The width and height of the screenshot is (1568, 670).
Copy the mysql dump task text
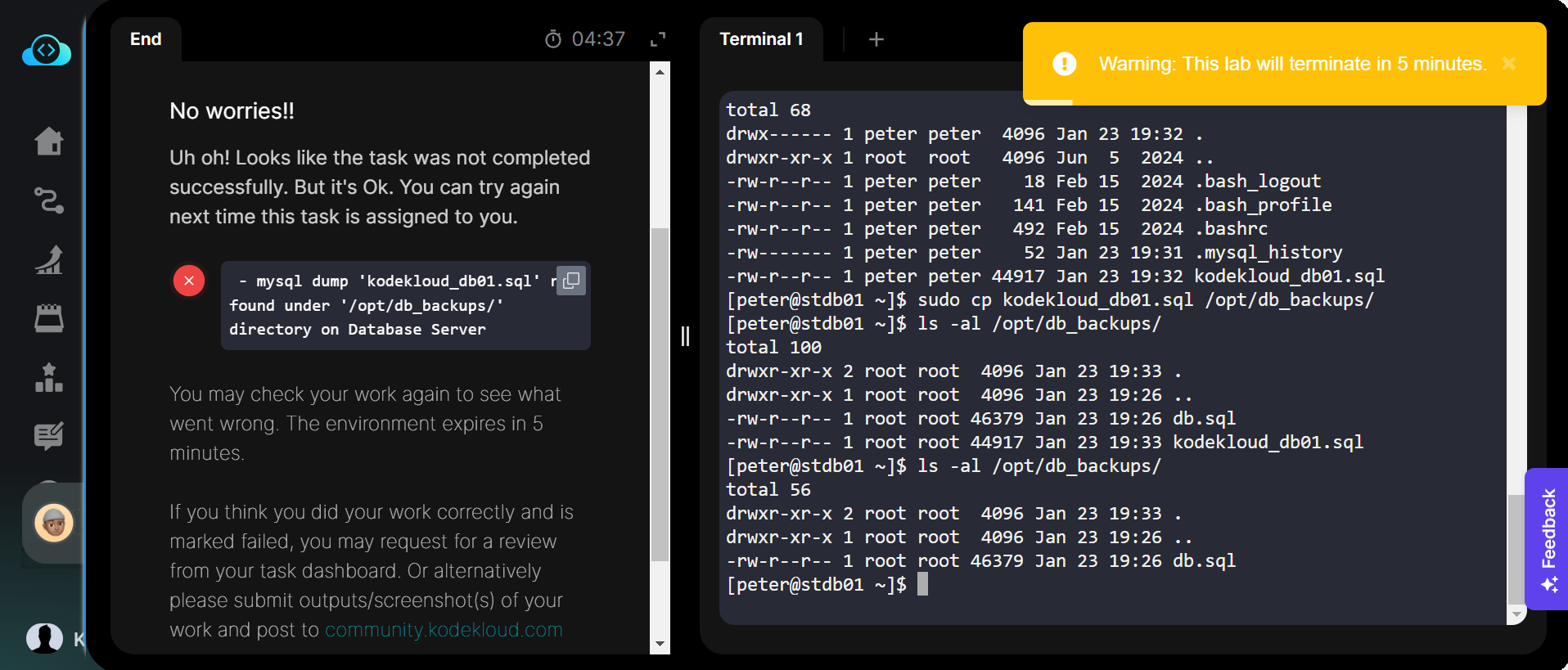[571, 281]
